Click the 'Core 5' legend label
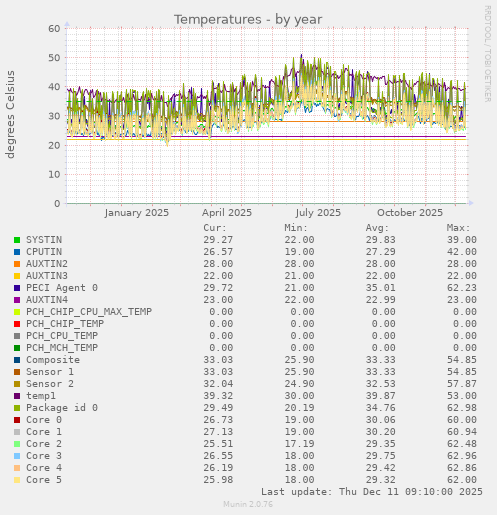Image resolution: width=497 pixels, height=515 pixels. [x=44, y=480]
